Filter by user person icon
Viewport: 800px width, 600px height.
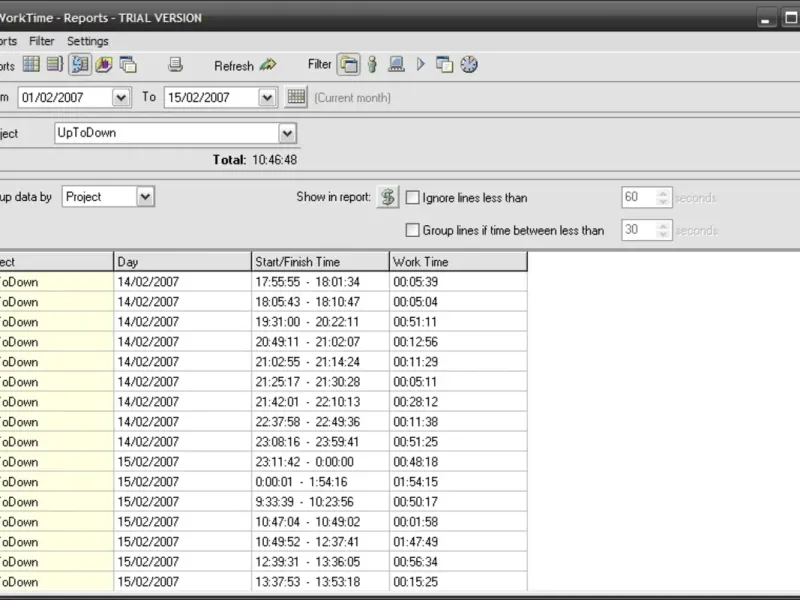click(372, 64)
